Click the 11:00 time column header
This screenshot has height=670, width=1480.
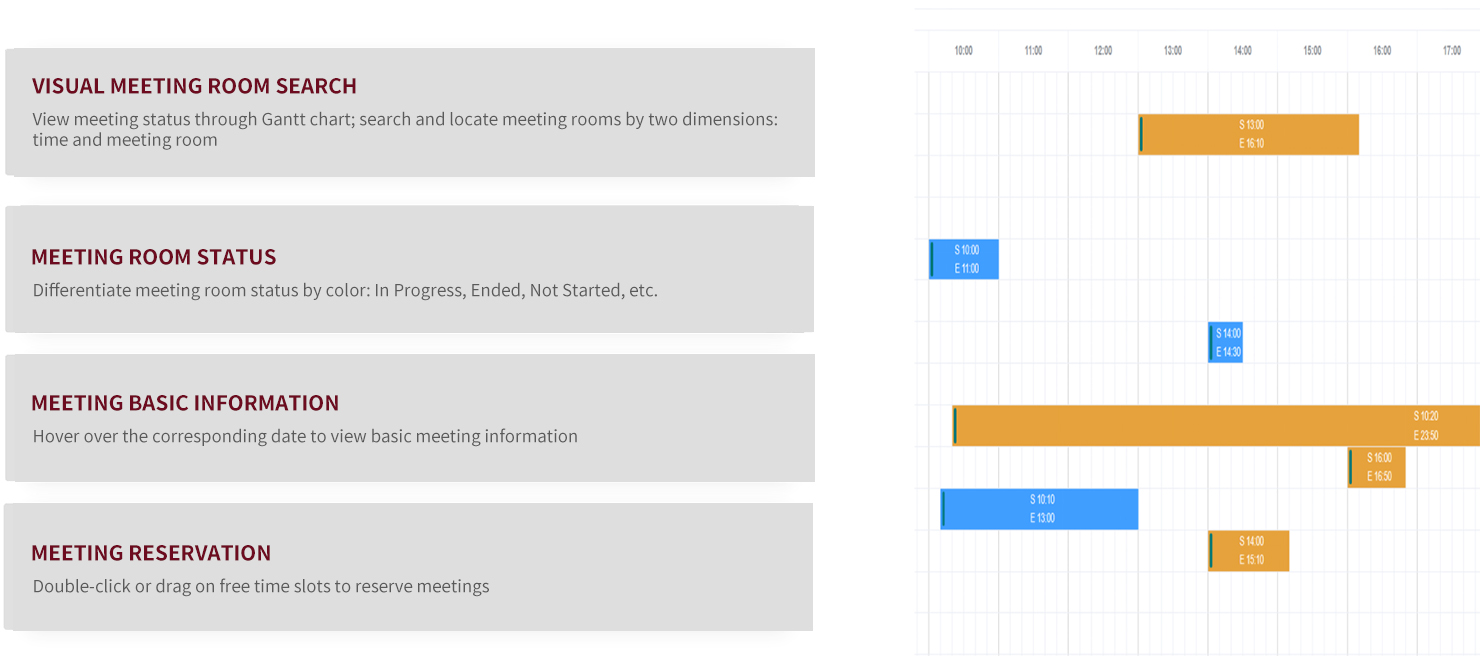click(1034, 50)
